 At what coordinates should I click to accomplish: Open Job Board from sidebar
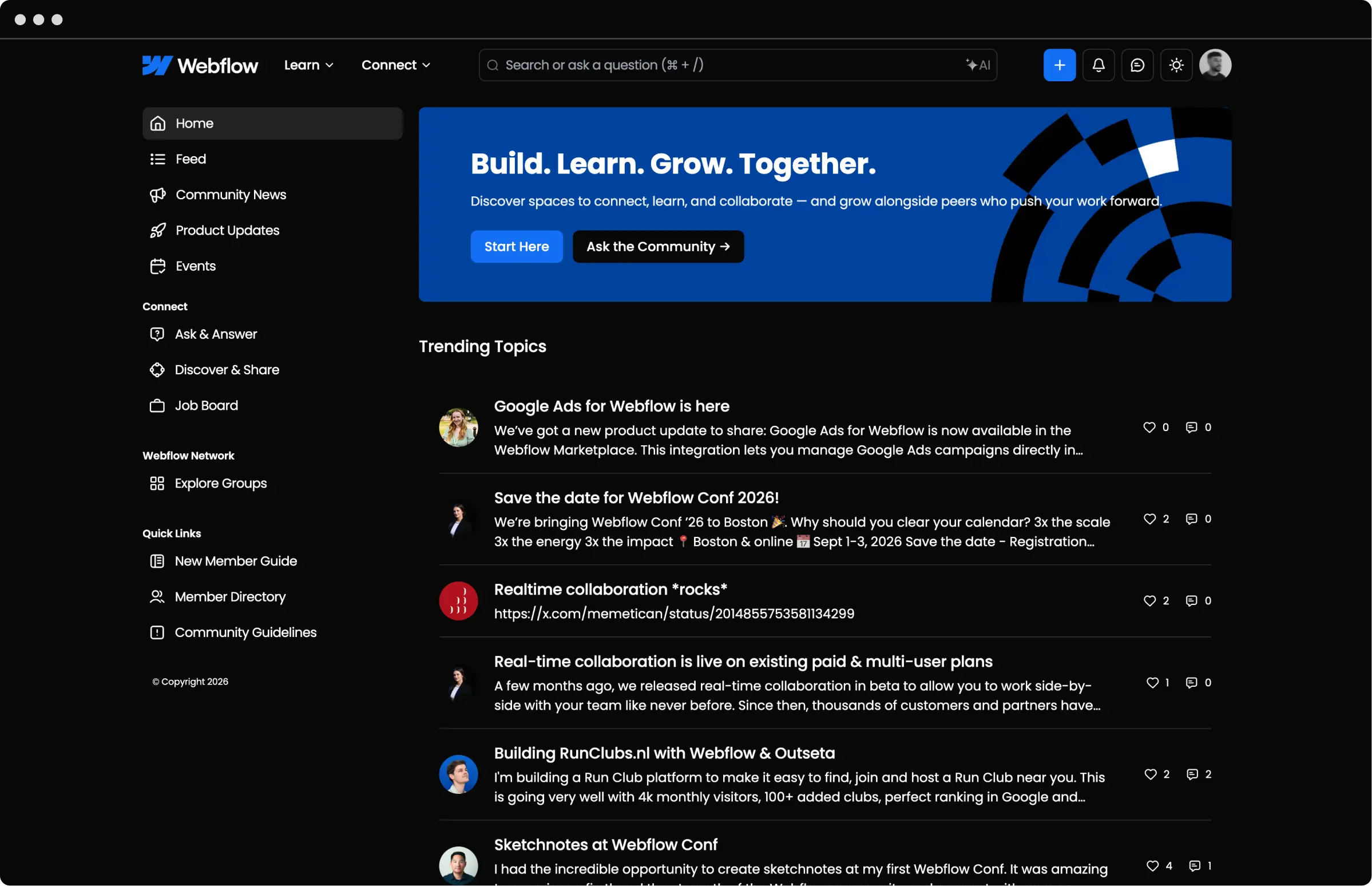pos(206,406)
